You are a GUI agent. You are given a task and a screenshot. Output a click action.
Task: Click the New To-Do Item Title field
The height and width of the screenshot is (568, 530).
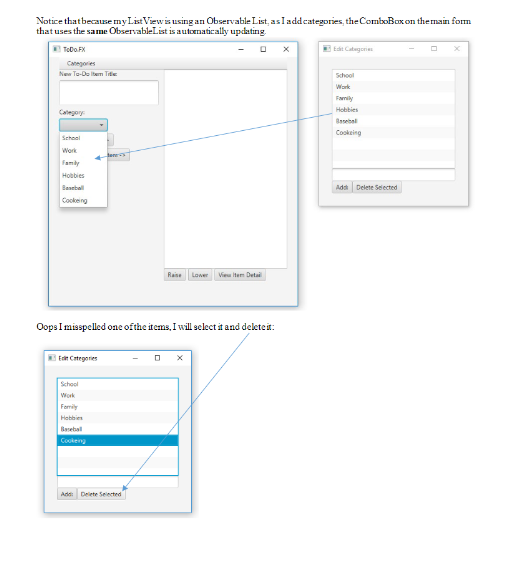pyautogui.click(x=109, y=92)
